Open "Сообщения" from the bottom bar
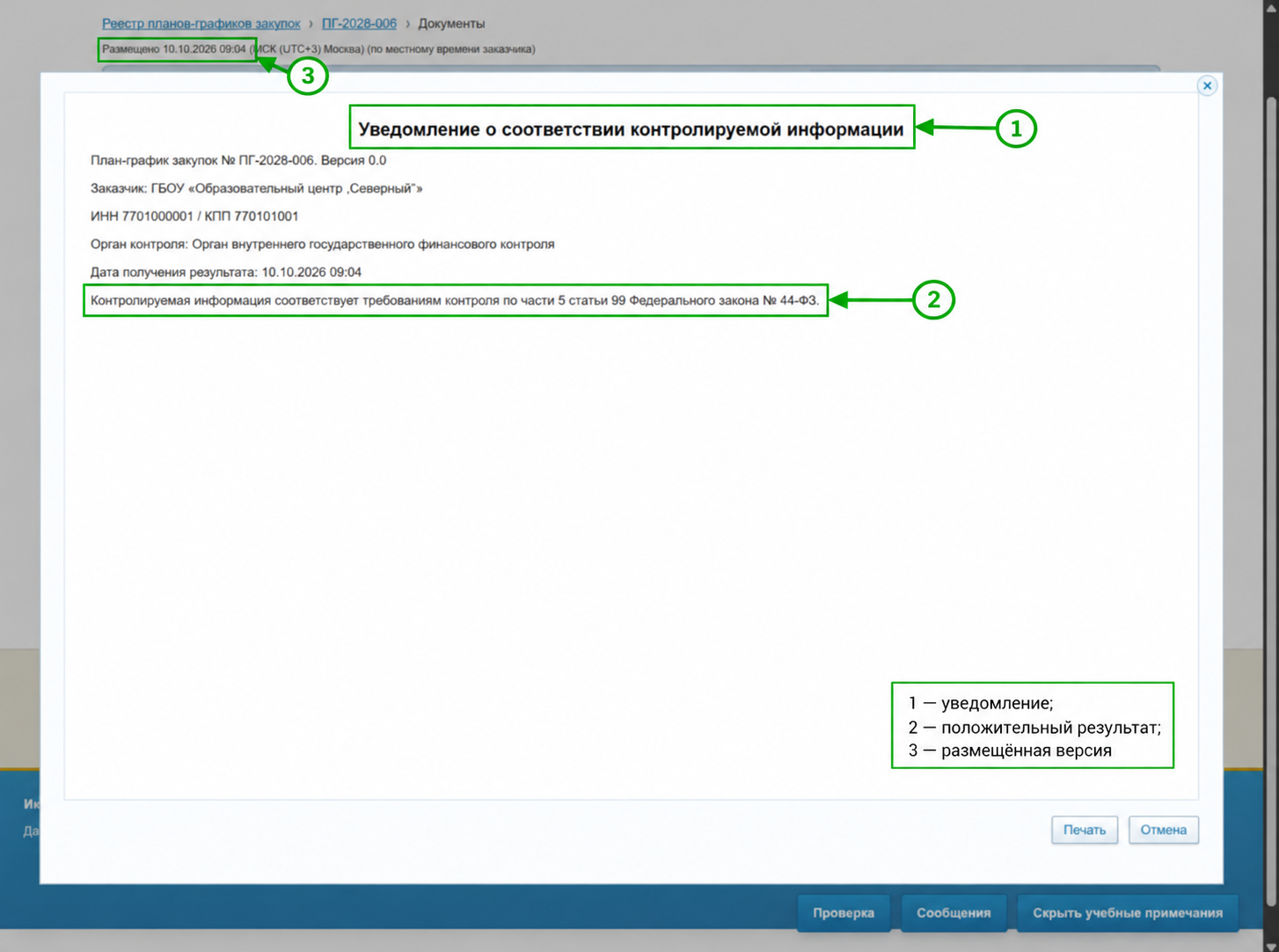 click(954, 912)
